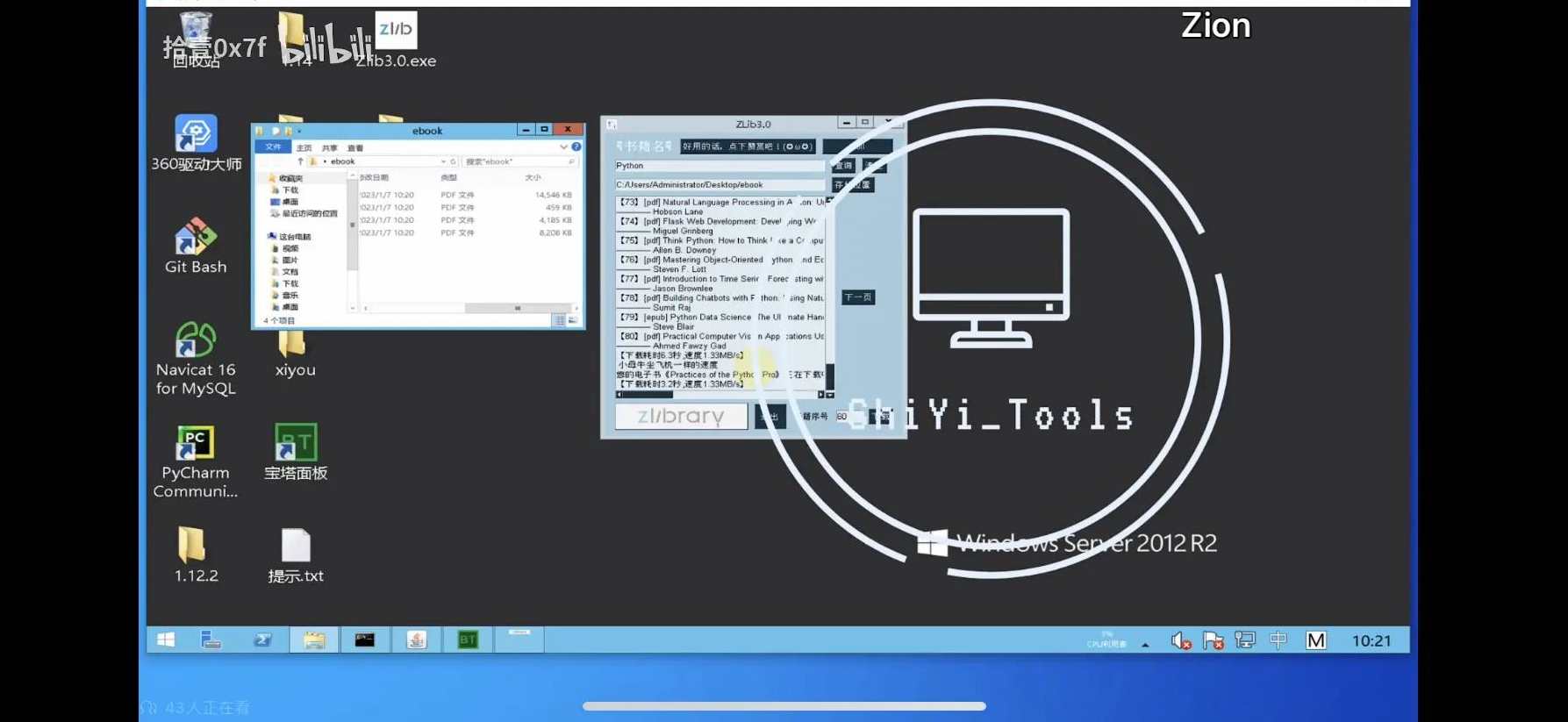Click the command prompt taskbar icon
Viewport: 1568px width, 722px height.
365,640
